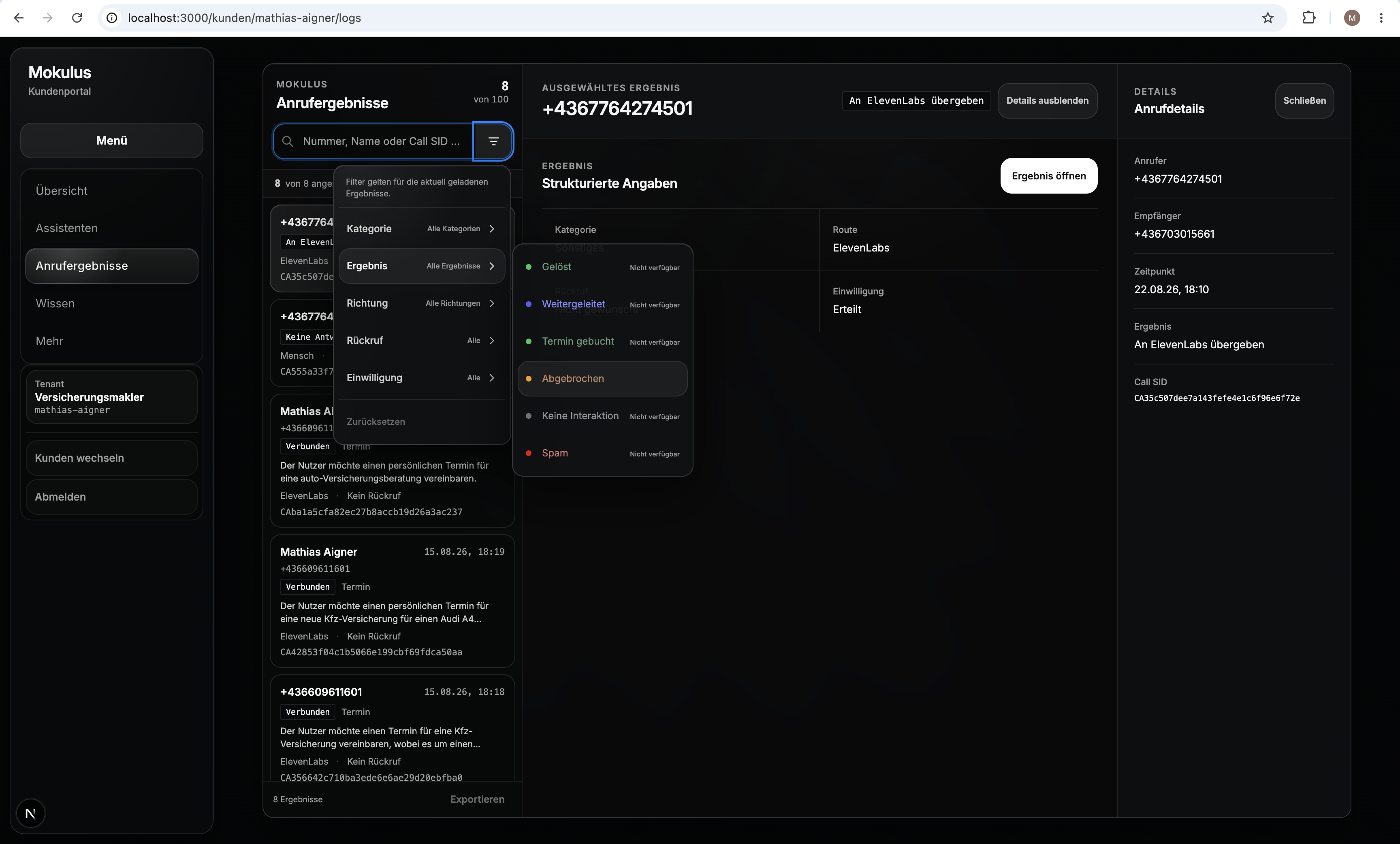Expand the Einwilligung filter submenu
This screenshot has height=844, width=1400.
coord(421,378)
